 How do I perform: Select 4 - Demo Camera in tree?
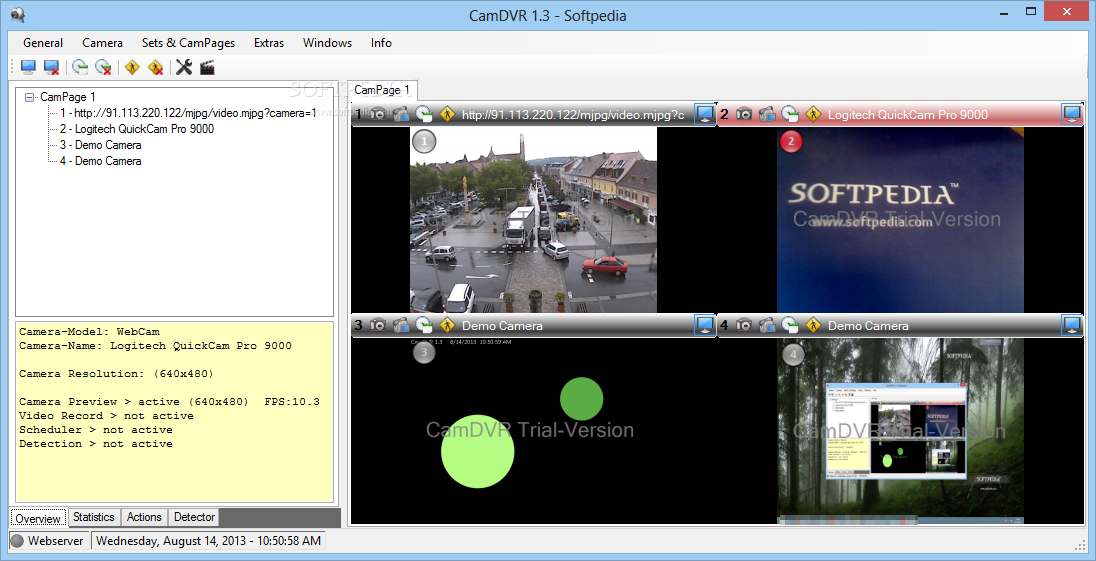101,161
